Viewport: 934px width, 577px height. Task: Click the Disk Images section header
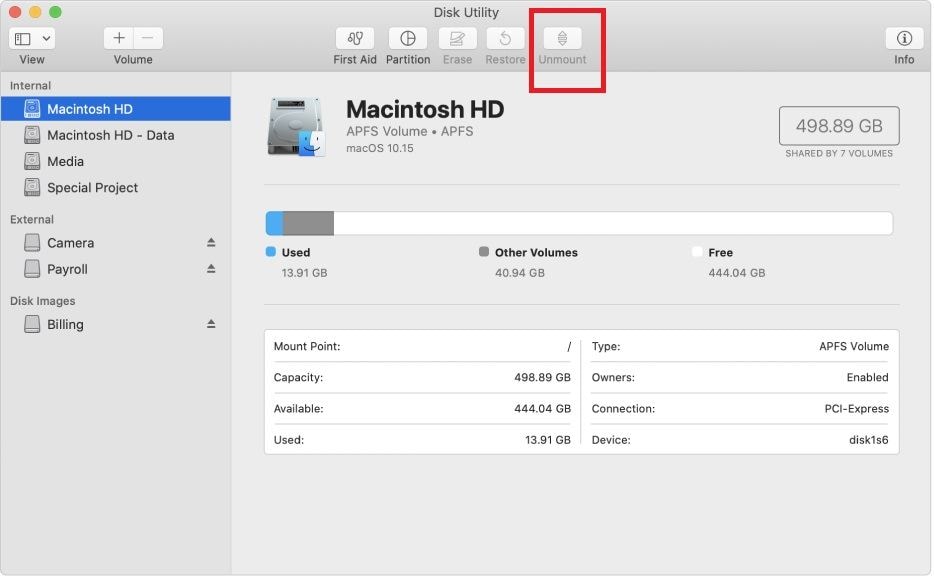click(42, 301)
